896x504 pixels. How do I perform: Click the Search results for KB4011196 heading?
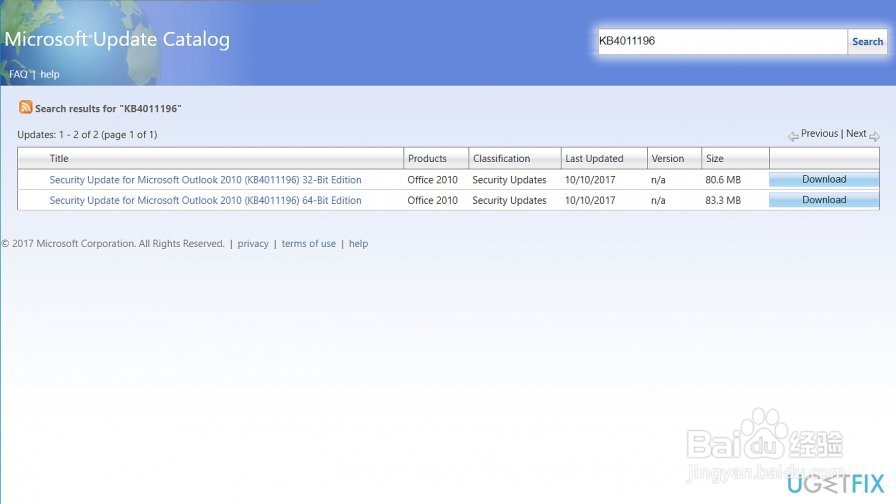click(x=108, y=109)
